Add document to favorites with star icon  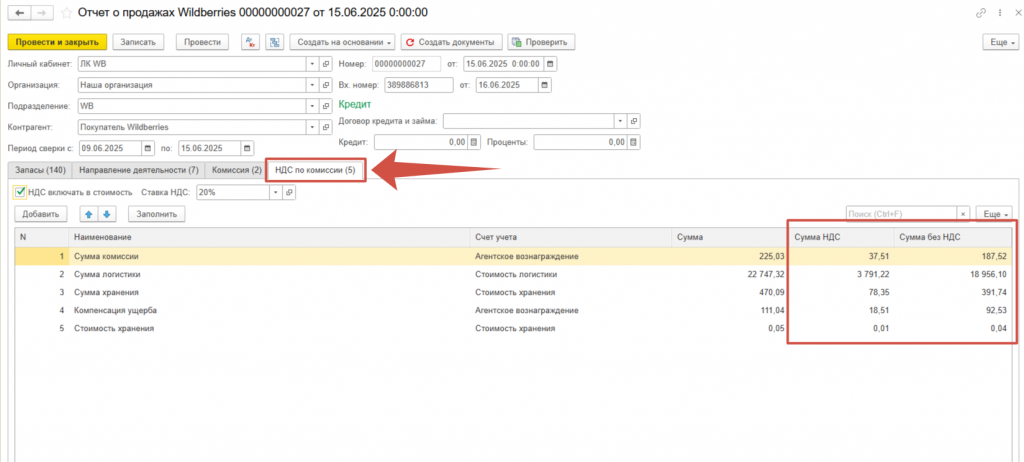[x=65, y=13]
